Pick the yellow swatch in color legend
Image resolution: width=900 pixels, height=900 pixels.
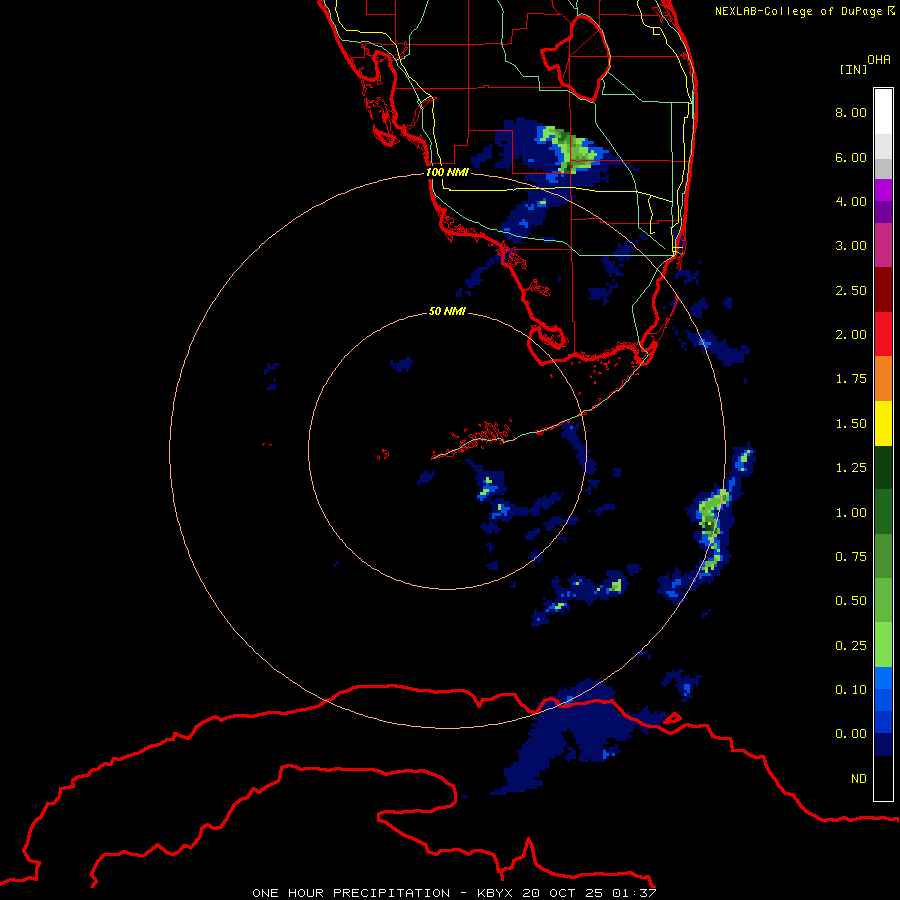(x=883, y=424)
